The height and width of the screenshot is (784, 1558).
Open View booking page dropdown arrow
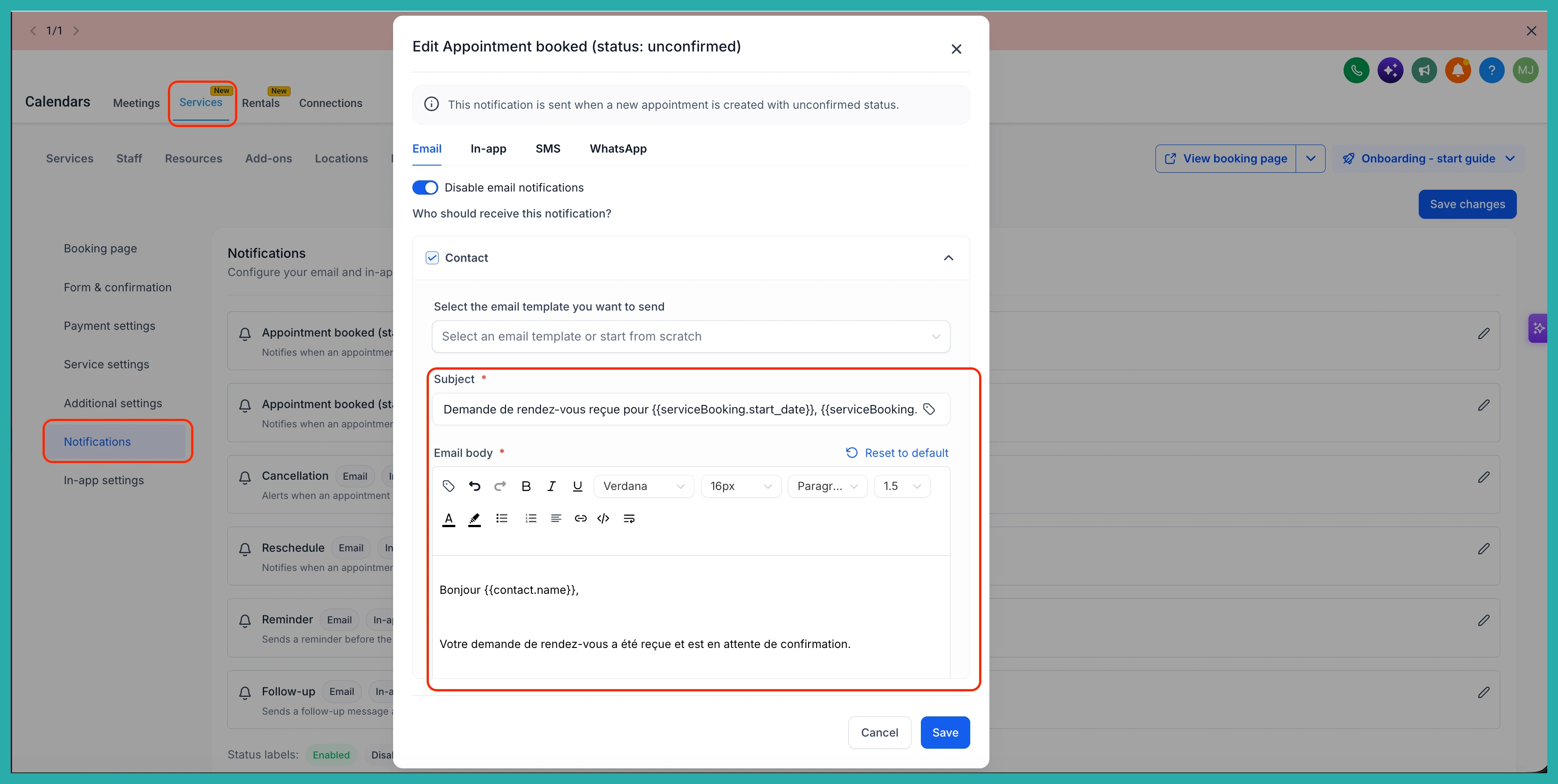tap(1310, 158)
